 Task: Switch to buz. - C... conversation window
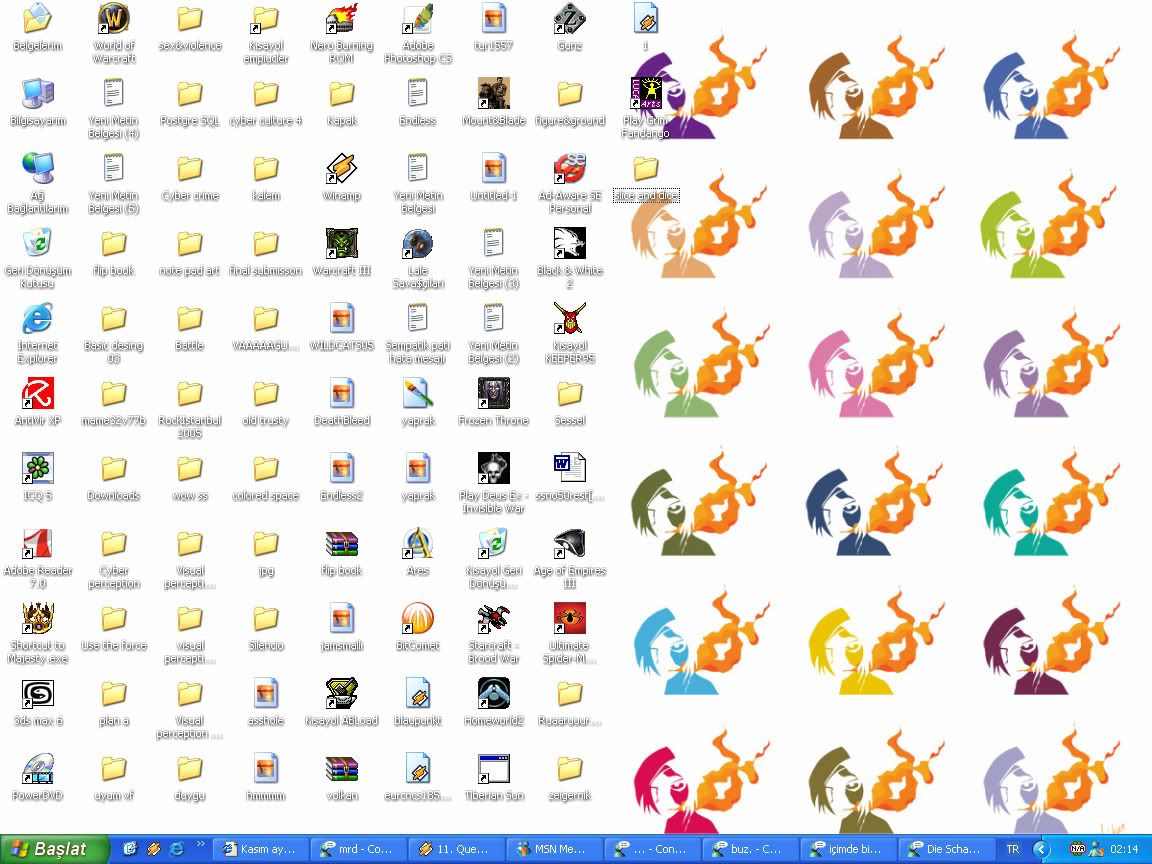pos(749,849)
